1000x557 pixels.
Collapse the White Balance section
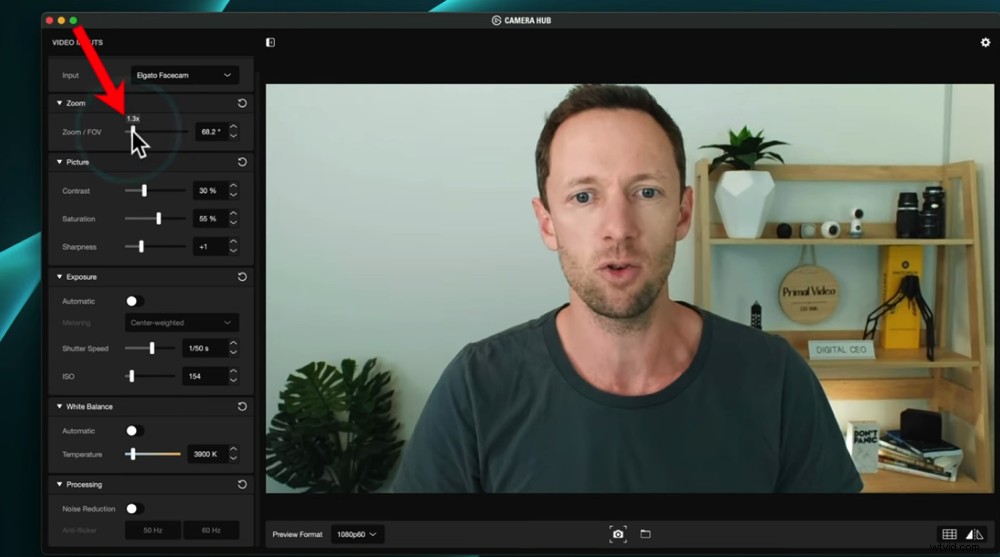59,406
